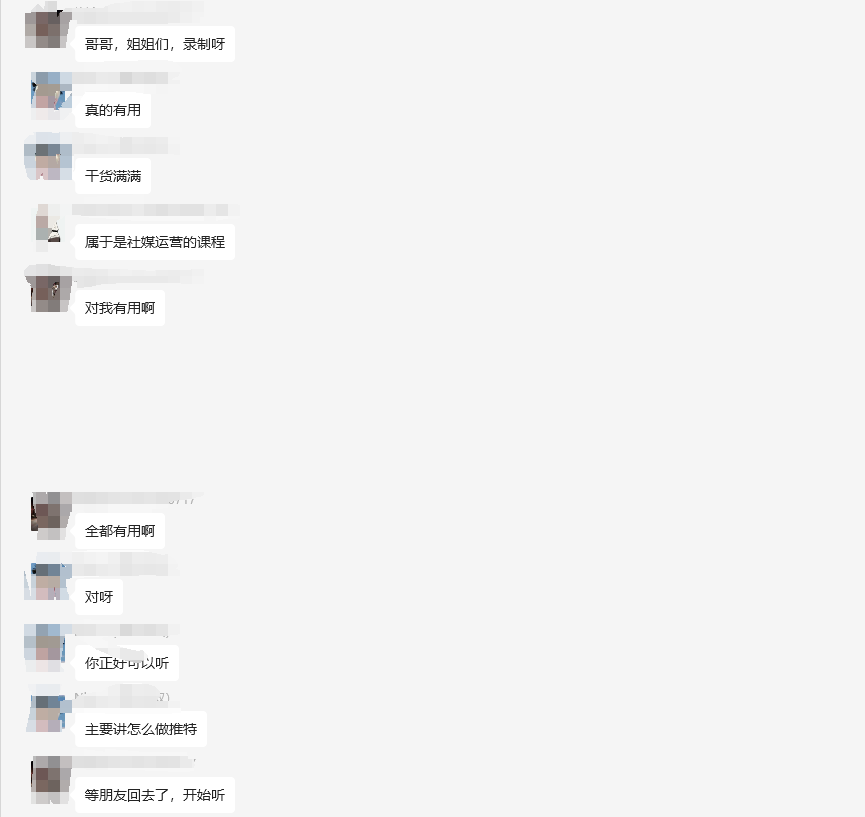Click message 属于是社媒运营的课程
The image size is (865, 817).
(x=155, y=242)
